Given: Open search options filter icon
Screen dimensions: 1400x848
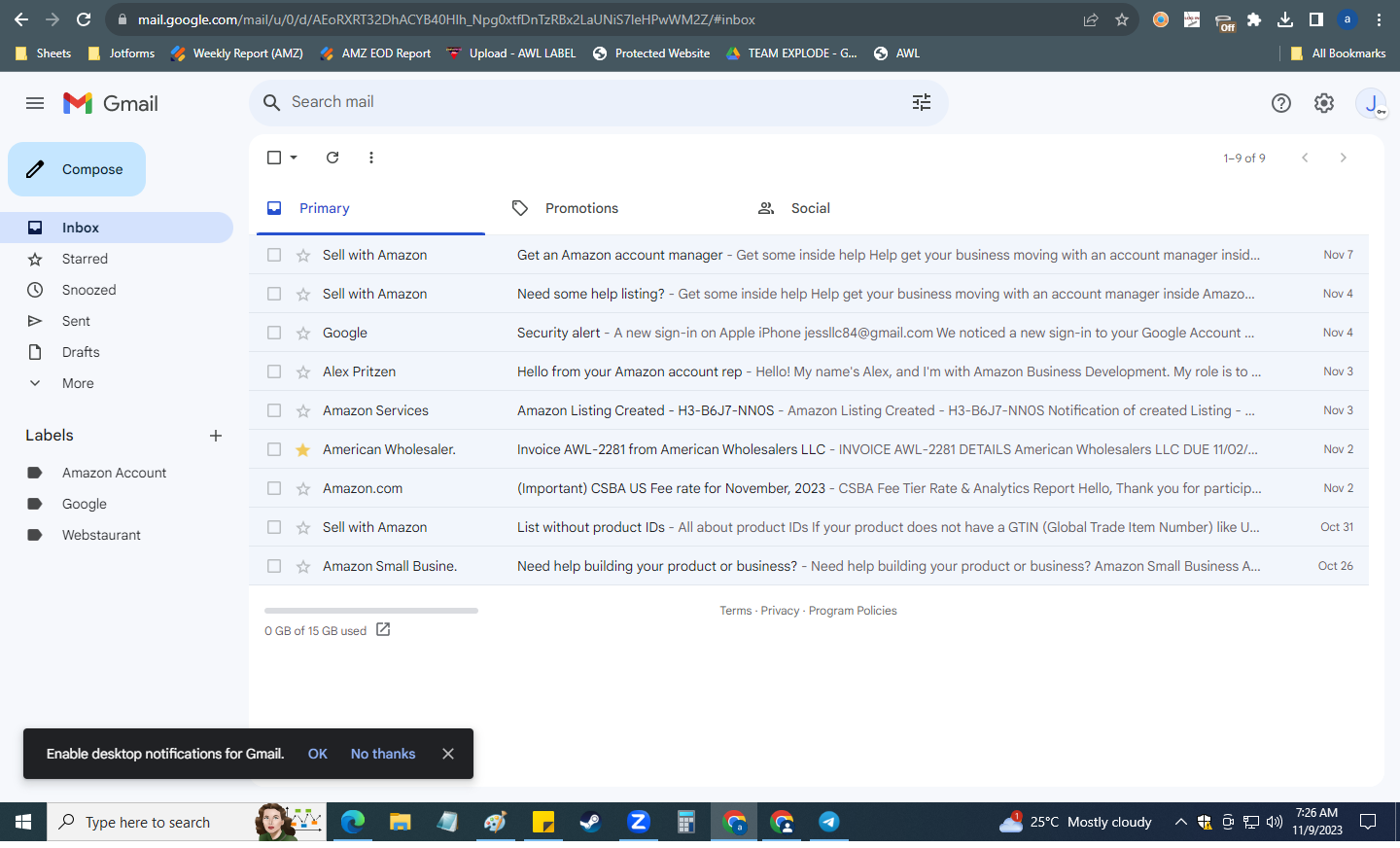Looking at the screenshot, I should coord(922,102).
